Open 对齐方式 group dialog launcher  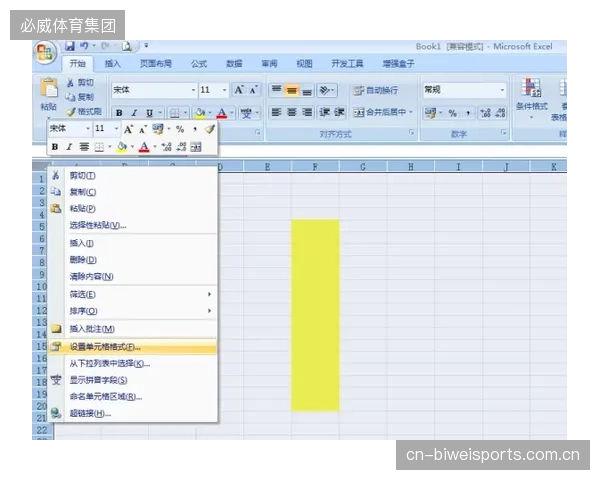click(x=411, y=132)
